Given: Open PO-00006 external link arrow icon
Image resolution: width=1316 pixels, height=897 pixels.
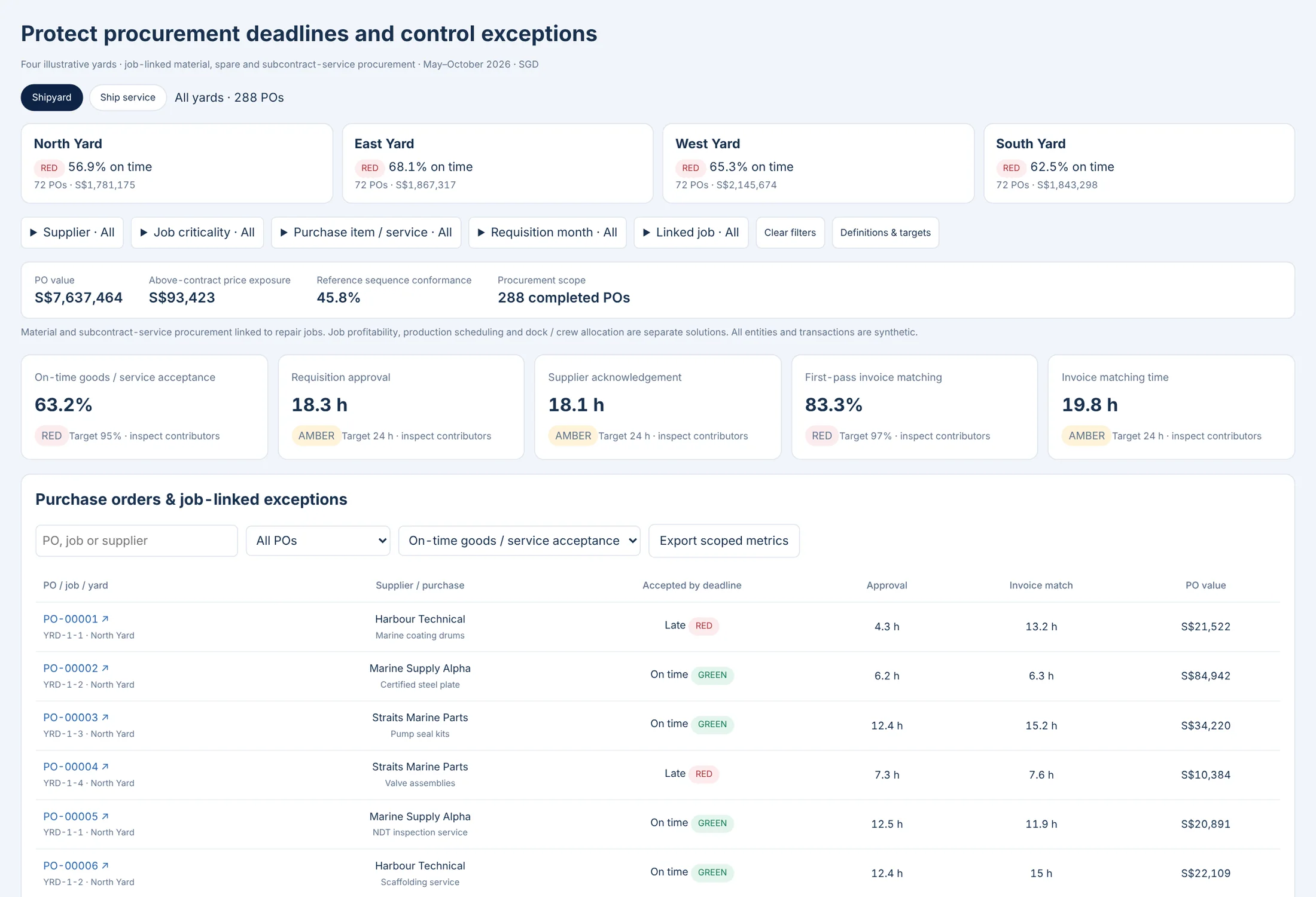Looking at the screenshot, I should pos(105,865).
